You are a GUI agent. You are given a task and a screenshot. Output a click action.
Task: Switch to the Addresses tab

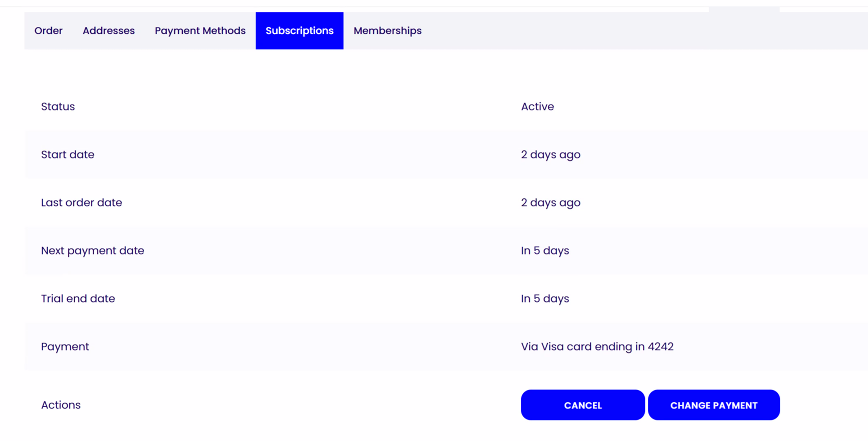point(108,31)
